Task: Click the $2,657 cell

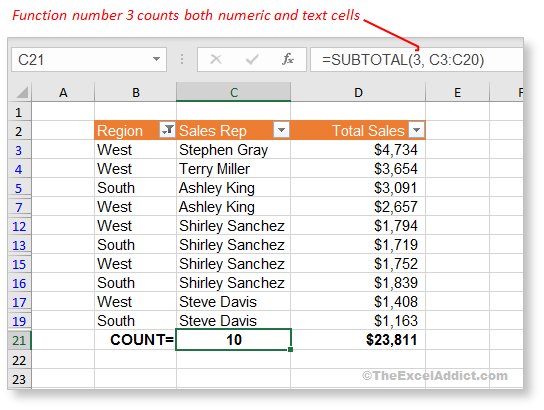Action: coord(358,207)
